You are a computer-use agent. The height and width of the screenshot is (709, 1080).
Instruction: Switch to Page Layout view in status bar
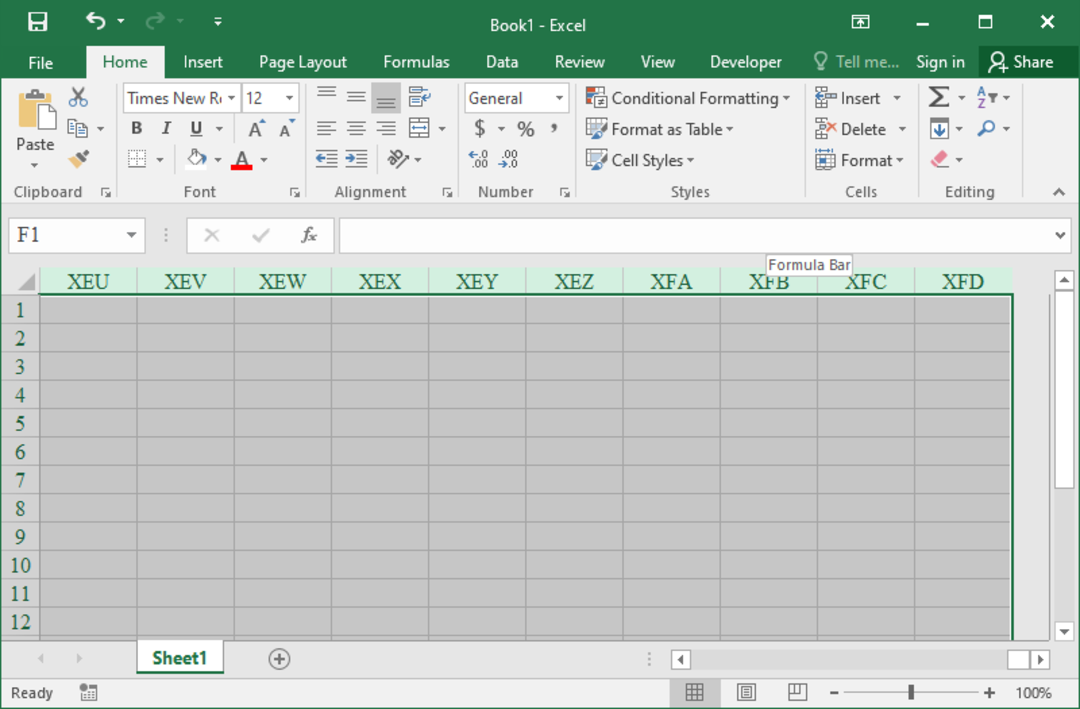746,692
